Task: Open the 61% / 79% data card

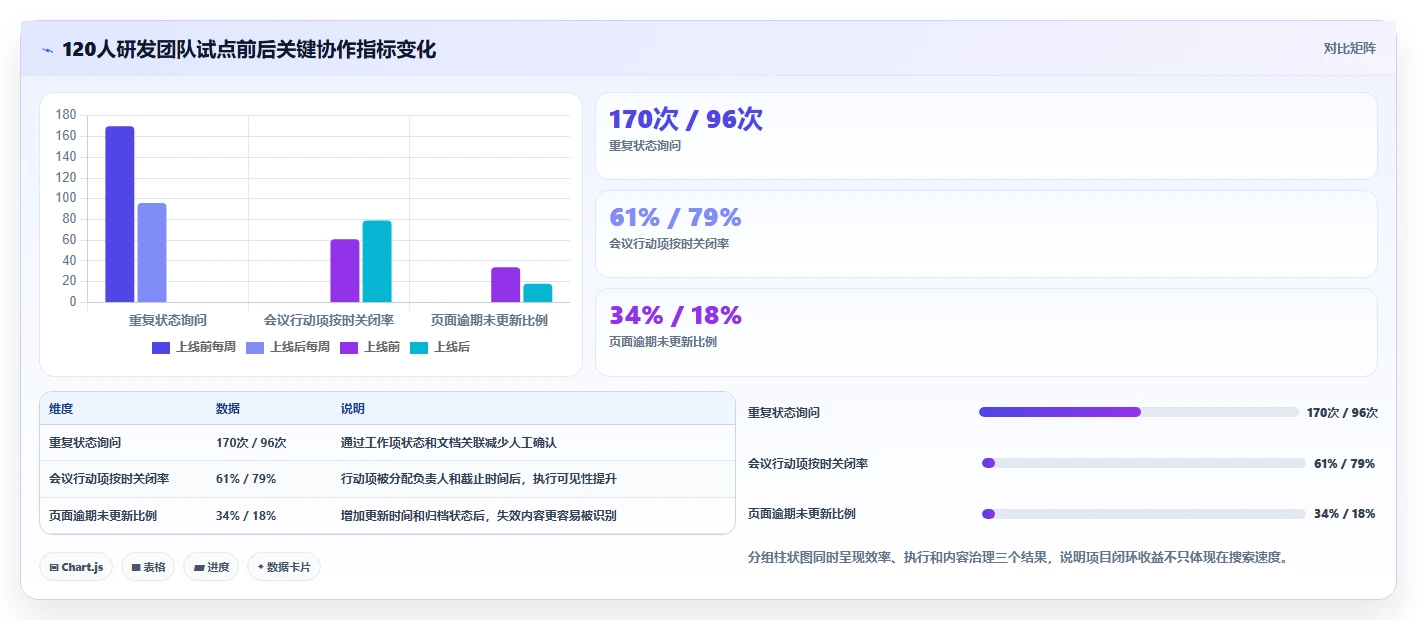Action: (x=986, y=234)
